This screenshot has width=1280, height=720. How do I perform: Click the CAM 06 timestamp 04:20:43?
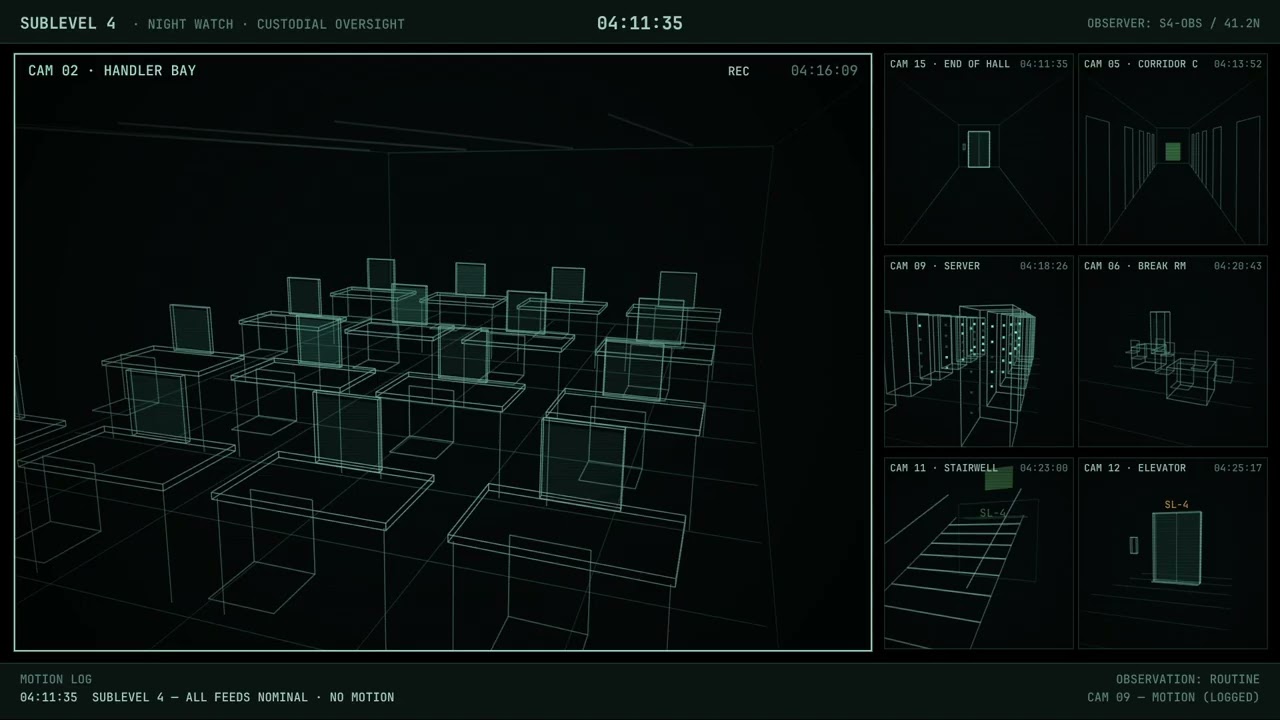(1238, 266)
